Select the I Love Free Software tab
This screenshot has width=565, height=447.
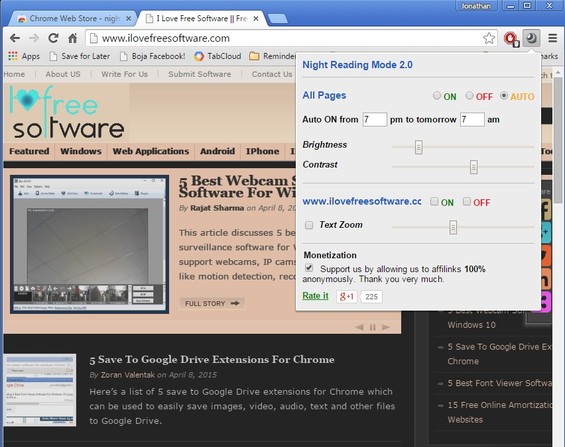click(201, 19)
